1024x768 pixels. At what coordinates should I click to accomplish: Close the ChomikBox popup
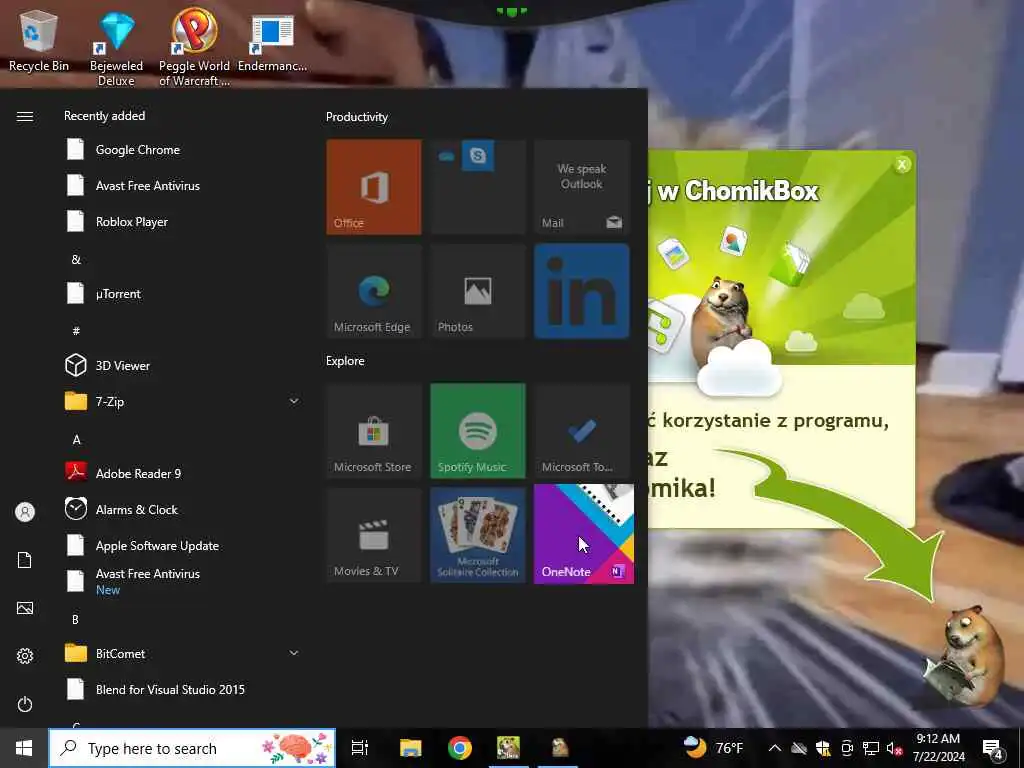click(x=902, y=165)
